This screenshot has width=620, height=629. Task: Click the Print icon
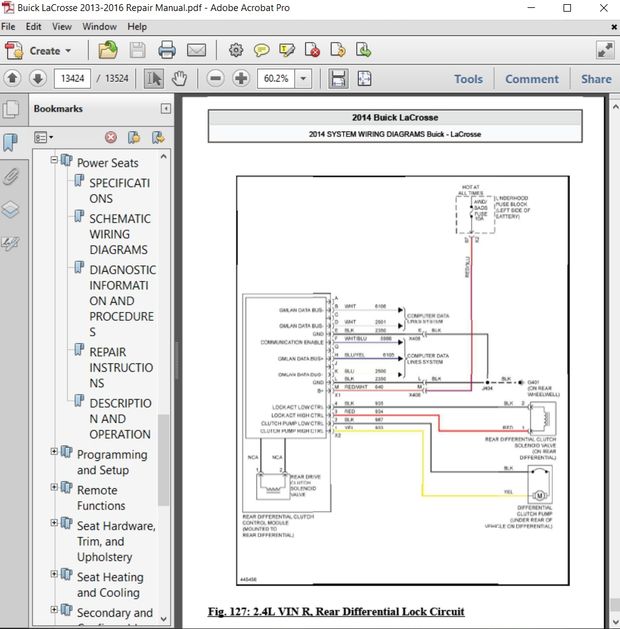pos(167,51)
